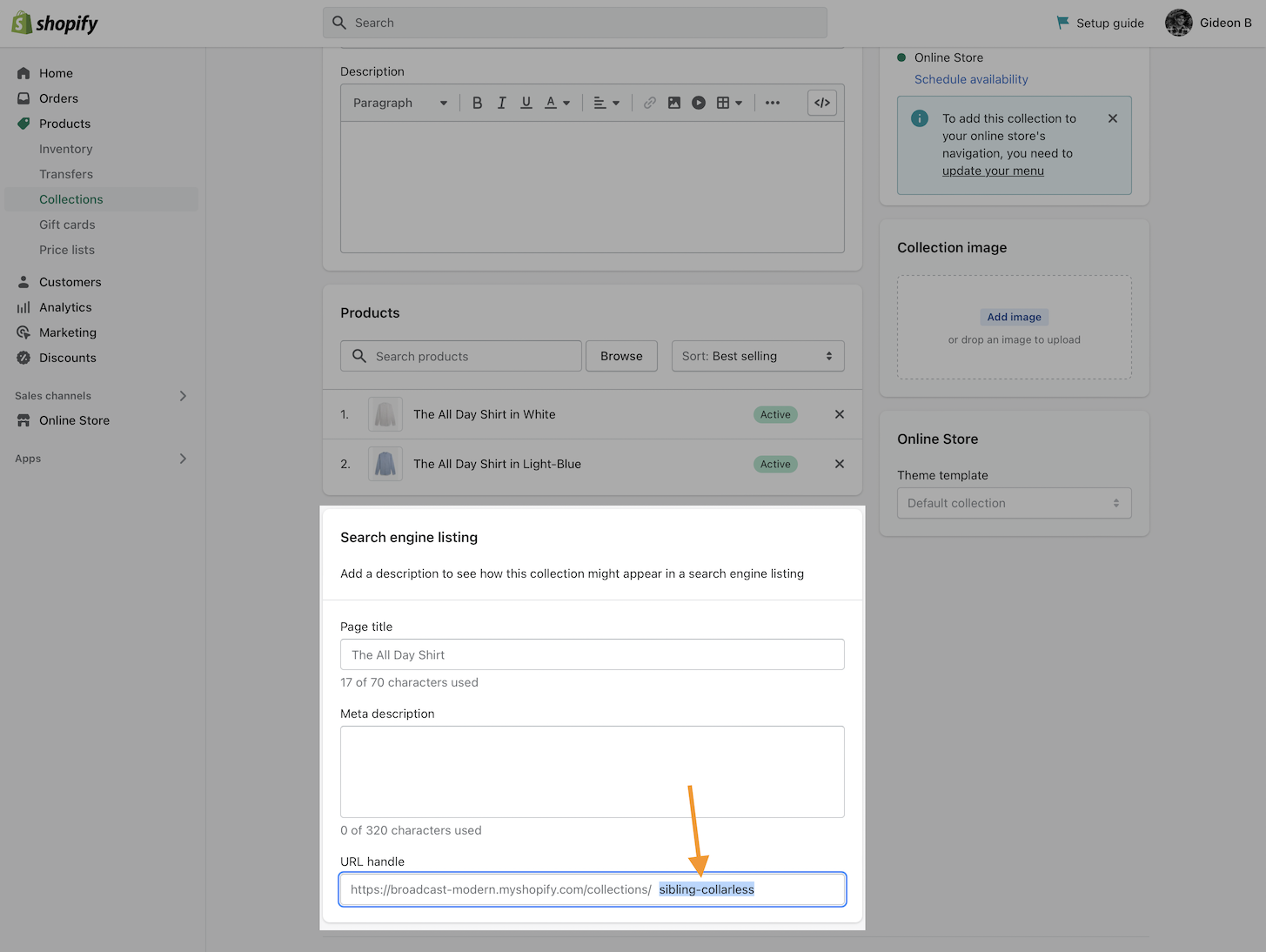Click the Page title input field
This screenshot has width=1266, height=952.
(592, 654)
